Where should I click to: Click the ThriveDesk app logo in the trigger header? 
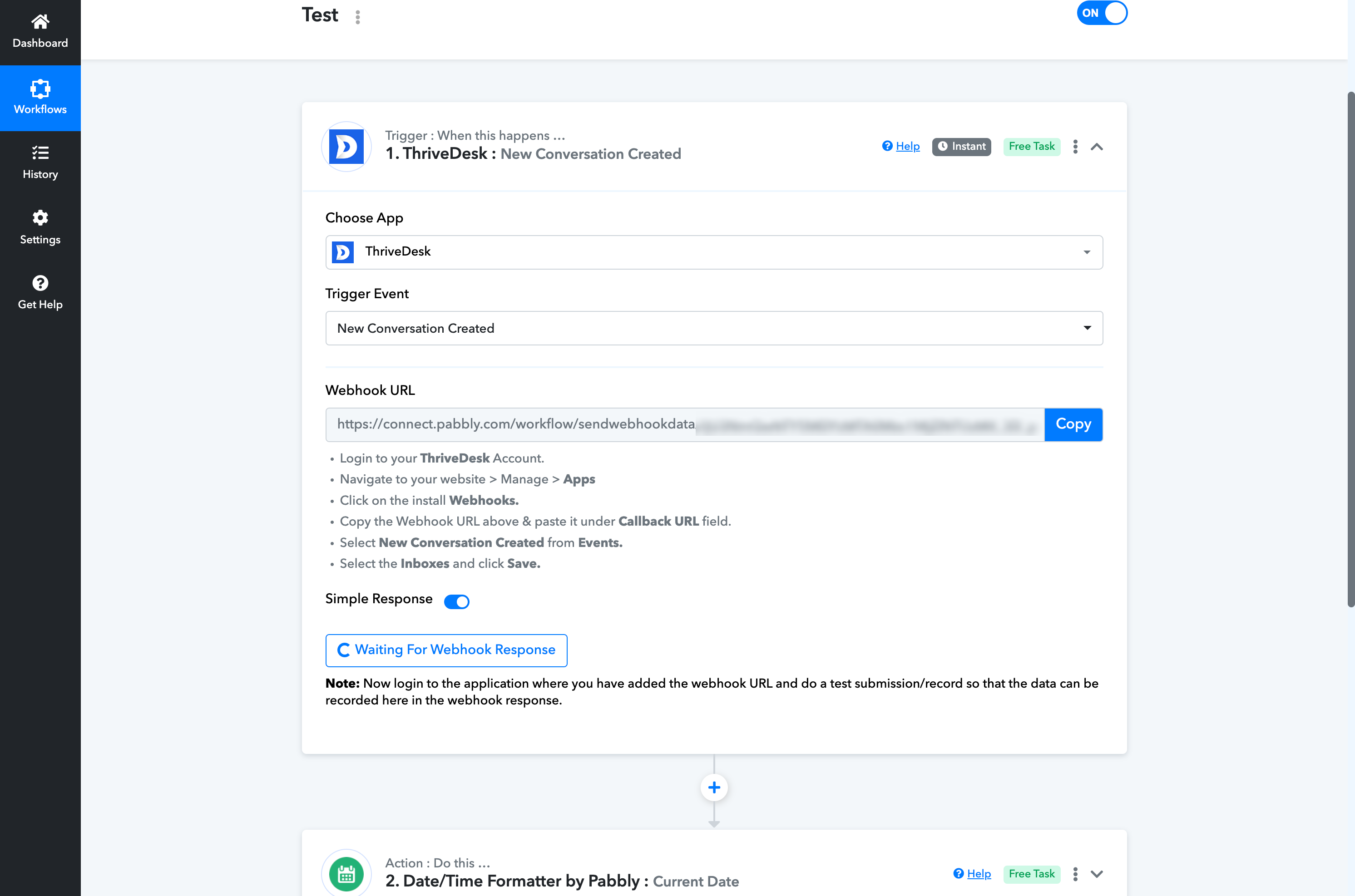coord(346,146)
